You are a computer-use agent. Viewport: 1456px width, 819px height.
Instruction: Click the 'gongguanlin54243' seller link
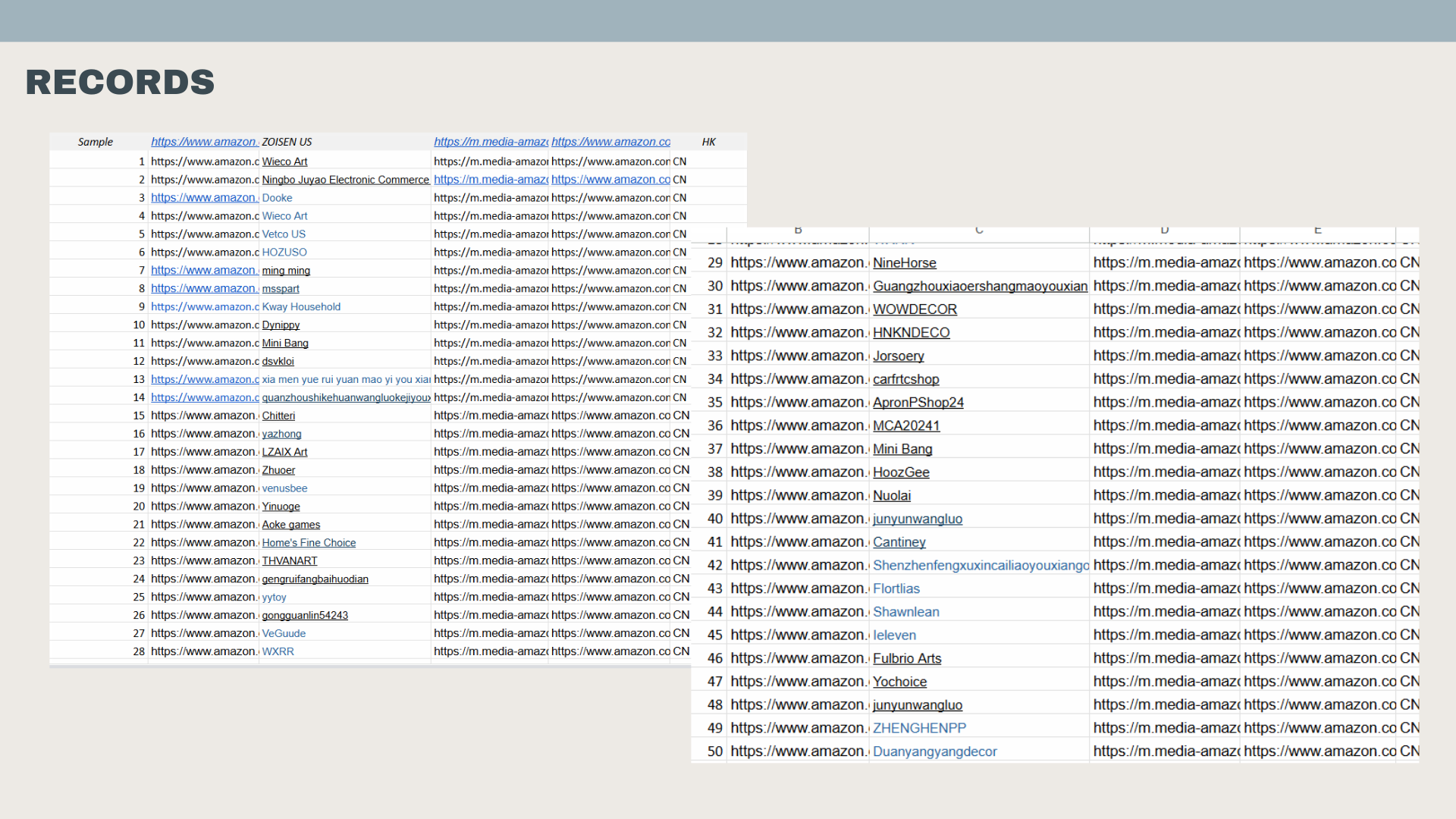tap(305, 617)
